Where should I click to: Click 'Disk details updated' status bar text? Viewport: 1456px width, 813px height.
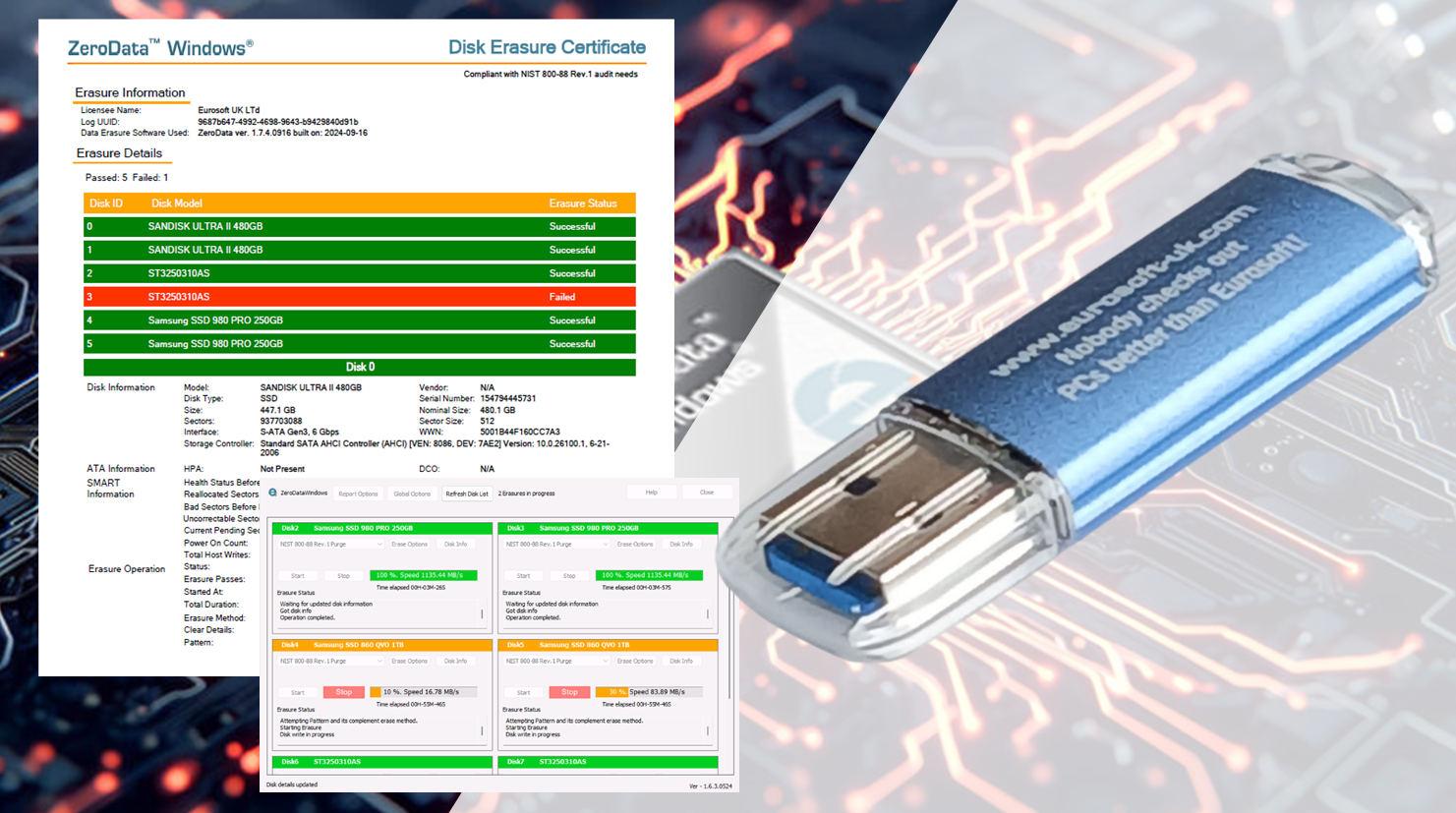click(x=292, y=784)
